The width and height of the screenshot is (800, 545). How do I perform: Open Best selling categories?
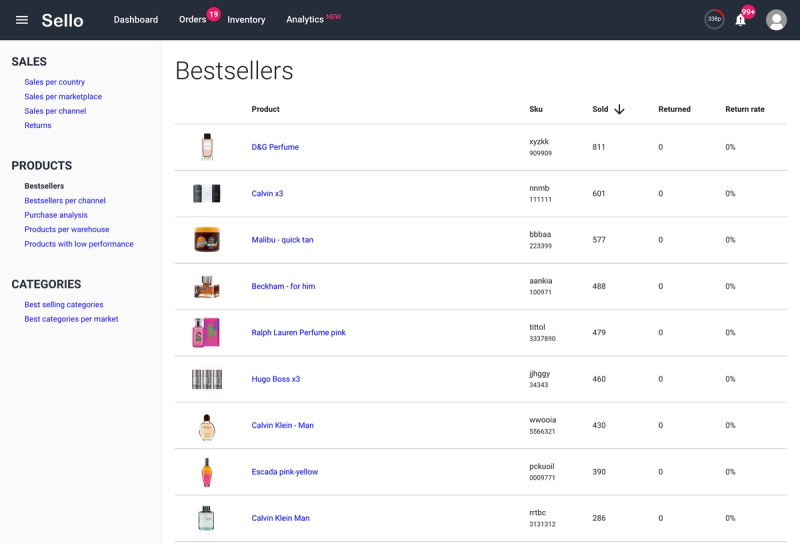click(x=64, y=305)
